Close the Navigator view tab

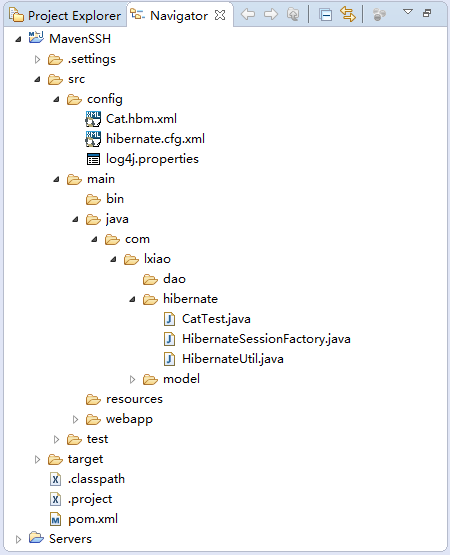220,15
